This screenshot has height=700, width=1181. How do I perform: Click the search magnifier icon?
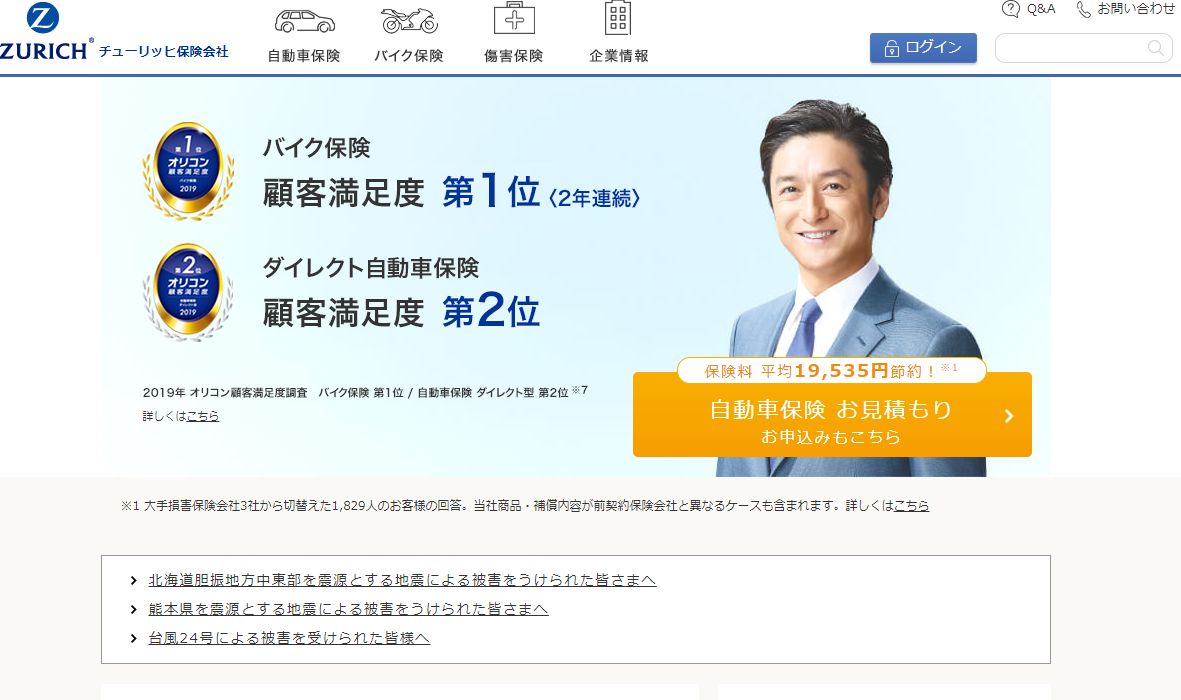tap(1155, 48)
